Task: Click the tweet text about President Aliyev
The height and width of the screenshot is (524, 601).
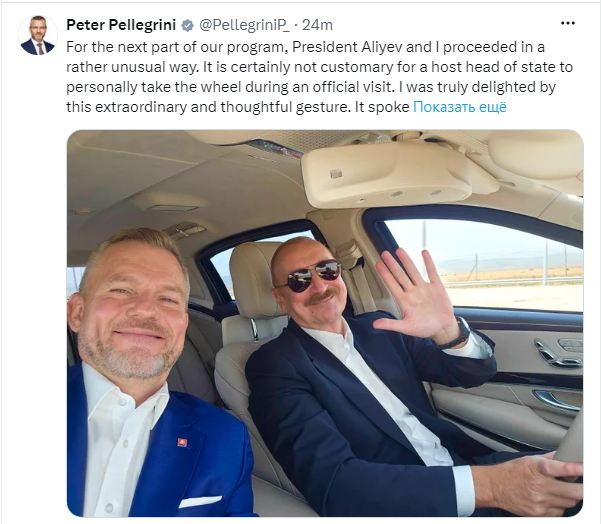Action: coord(319,77)
